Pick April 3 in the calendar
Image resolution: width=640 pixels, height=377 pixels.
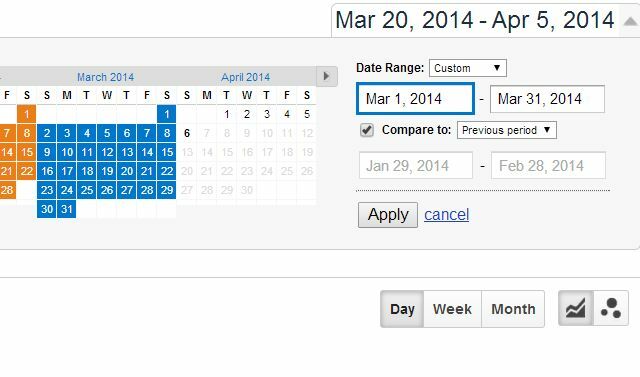tap(267, 114)
